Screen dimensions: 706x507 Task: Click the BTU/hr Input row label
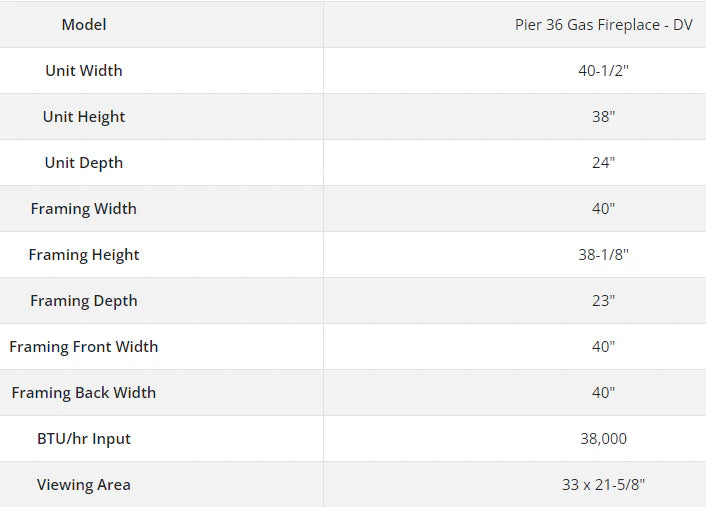[x=84, y=438]
